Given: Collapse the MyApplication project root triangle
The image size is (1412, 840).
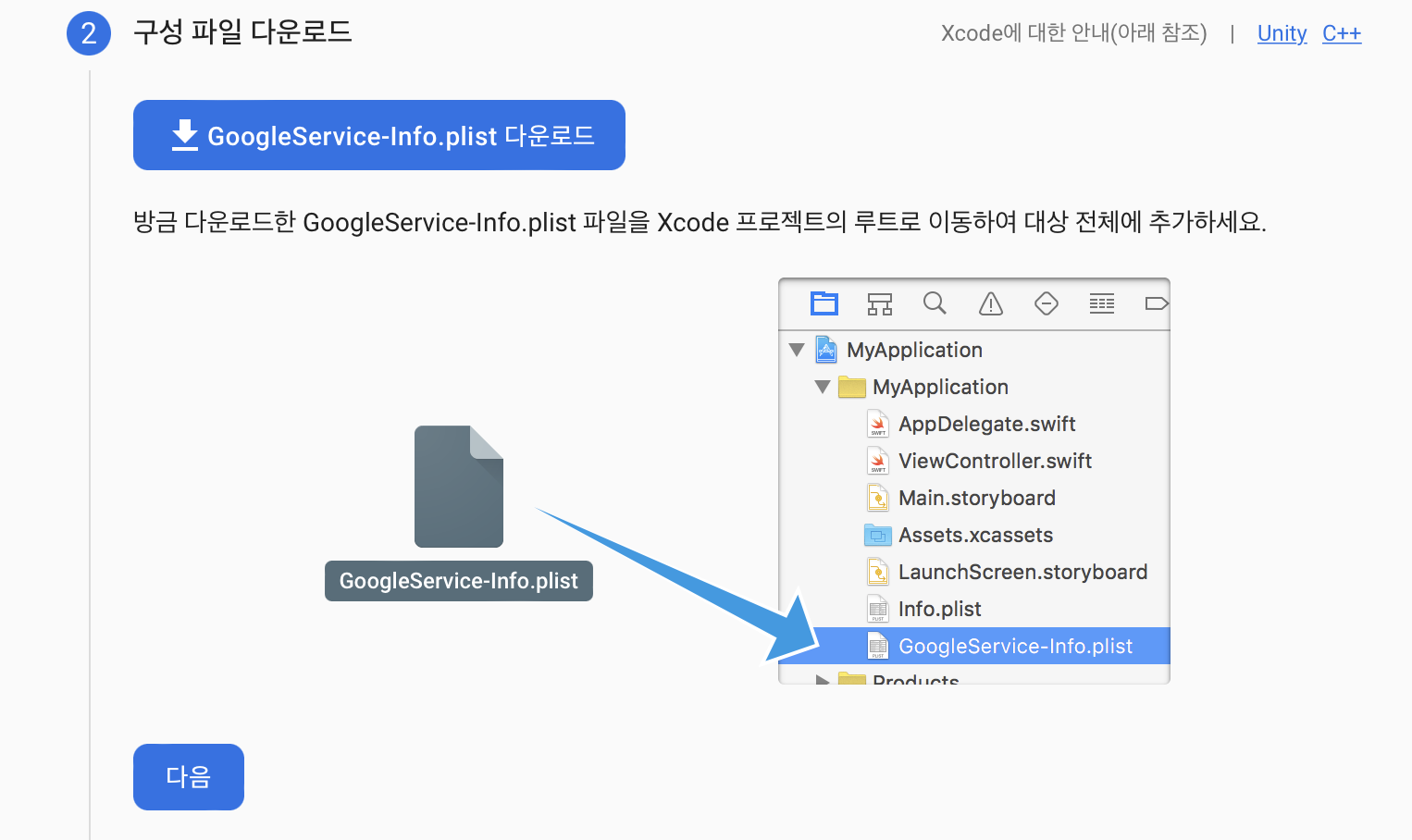Looking at the screenshot, I should point(797,350).
